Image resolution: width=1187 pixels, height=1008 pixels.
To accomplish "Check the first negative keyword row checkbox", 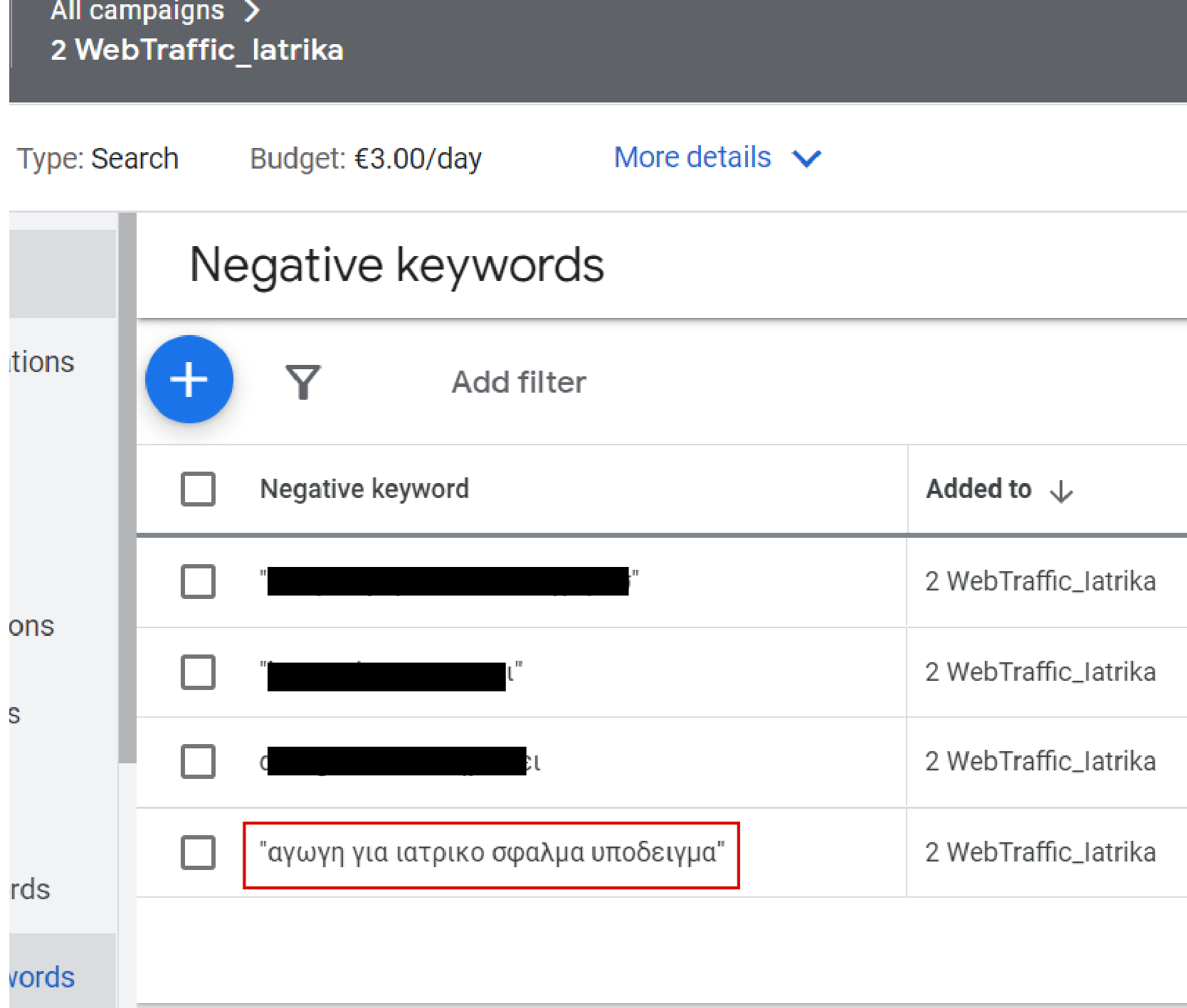I will tap(198, 581).
